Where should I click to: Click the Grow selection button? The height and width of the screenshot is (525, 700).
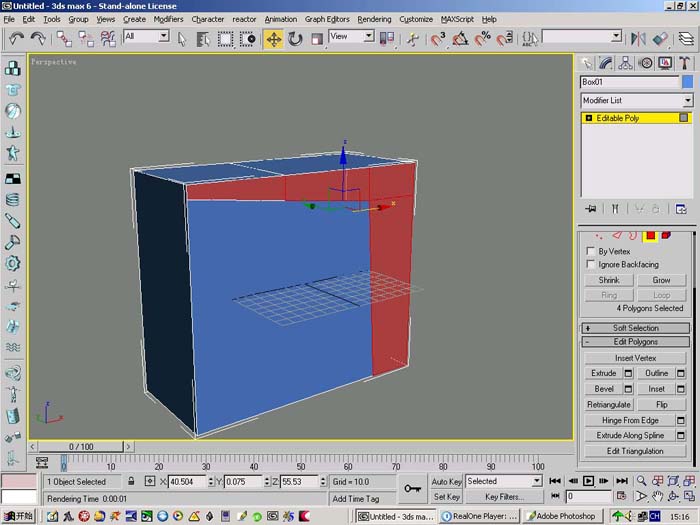(661, 280)
